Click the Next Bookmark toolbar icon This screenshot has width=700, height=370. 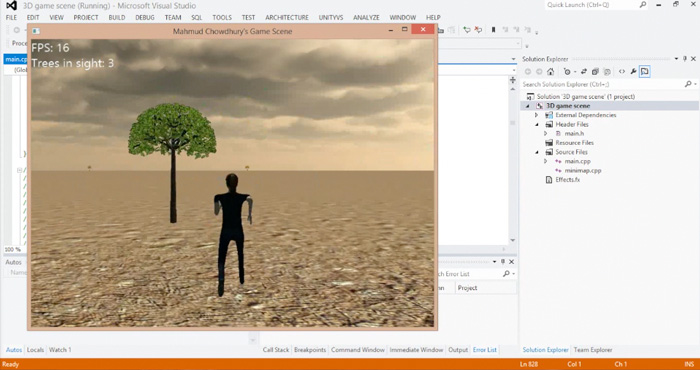pos(517,30)
